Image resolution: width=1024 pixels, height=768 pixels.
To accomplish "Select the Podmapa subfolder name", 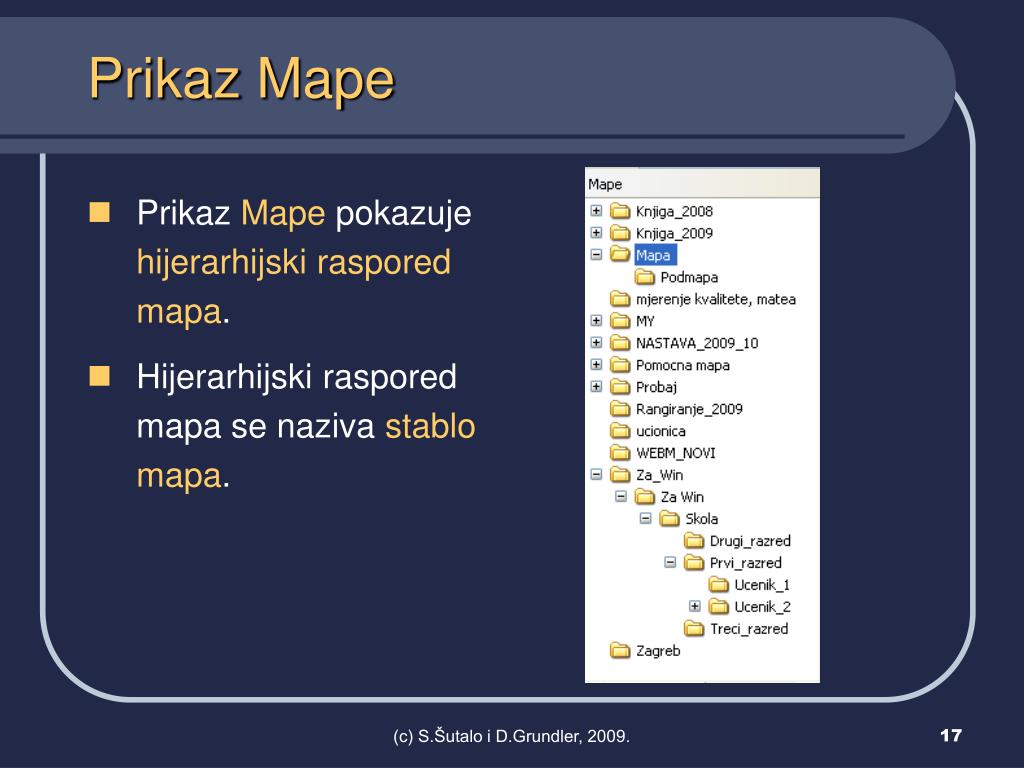I will coord(689,277).
